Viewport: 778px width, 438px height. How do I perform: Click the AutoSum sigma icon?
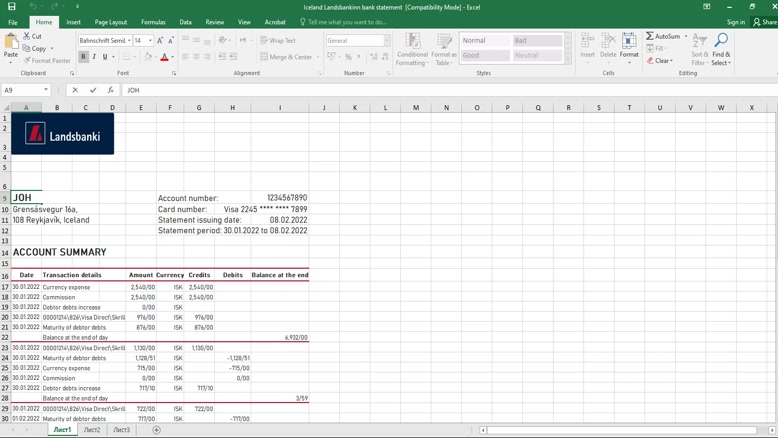pos(650,36)
